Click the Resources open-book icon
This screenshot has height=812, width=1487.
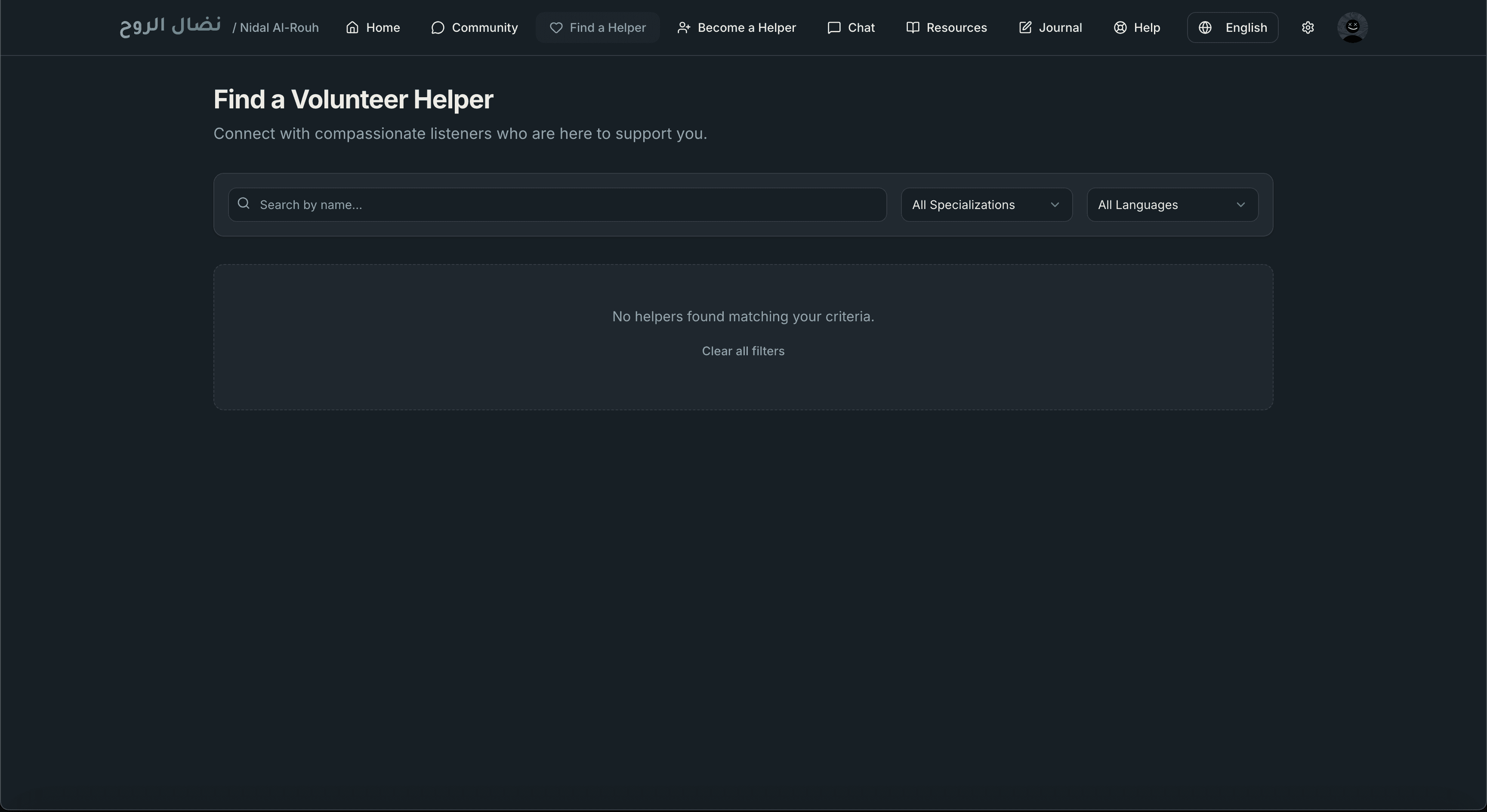pyautogui.click(x=913, y=28)
